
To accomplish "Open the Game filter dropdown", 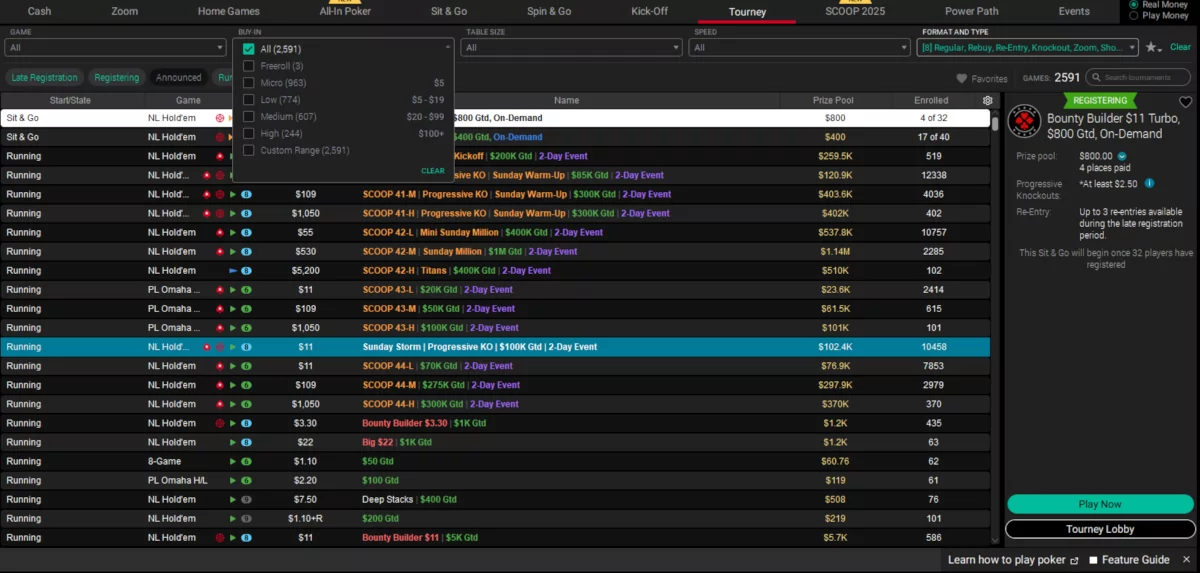I will click(116, 47).
